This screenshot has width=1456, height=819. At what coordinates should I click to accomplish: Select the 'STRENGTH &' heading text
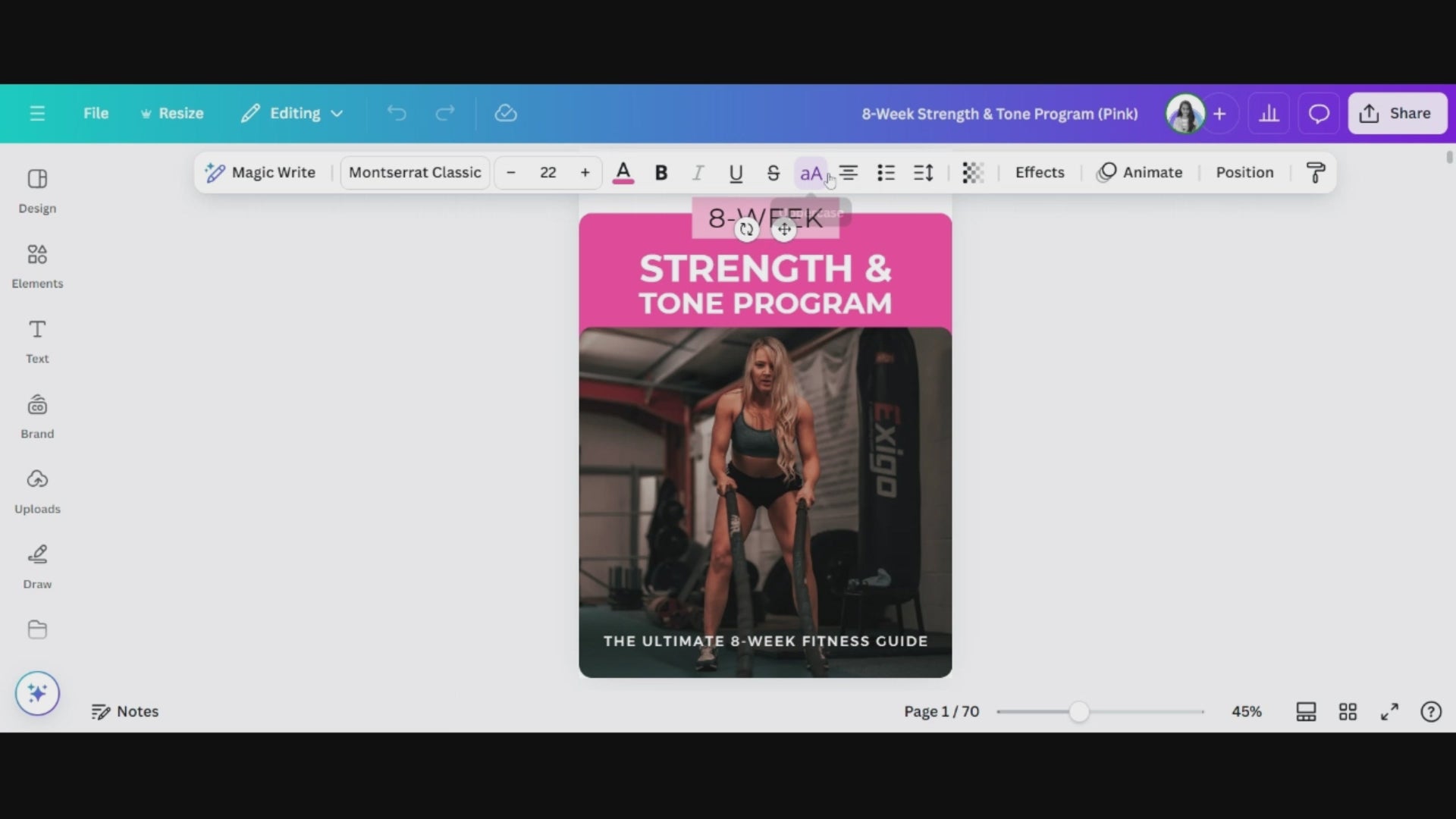click(765, 268)
